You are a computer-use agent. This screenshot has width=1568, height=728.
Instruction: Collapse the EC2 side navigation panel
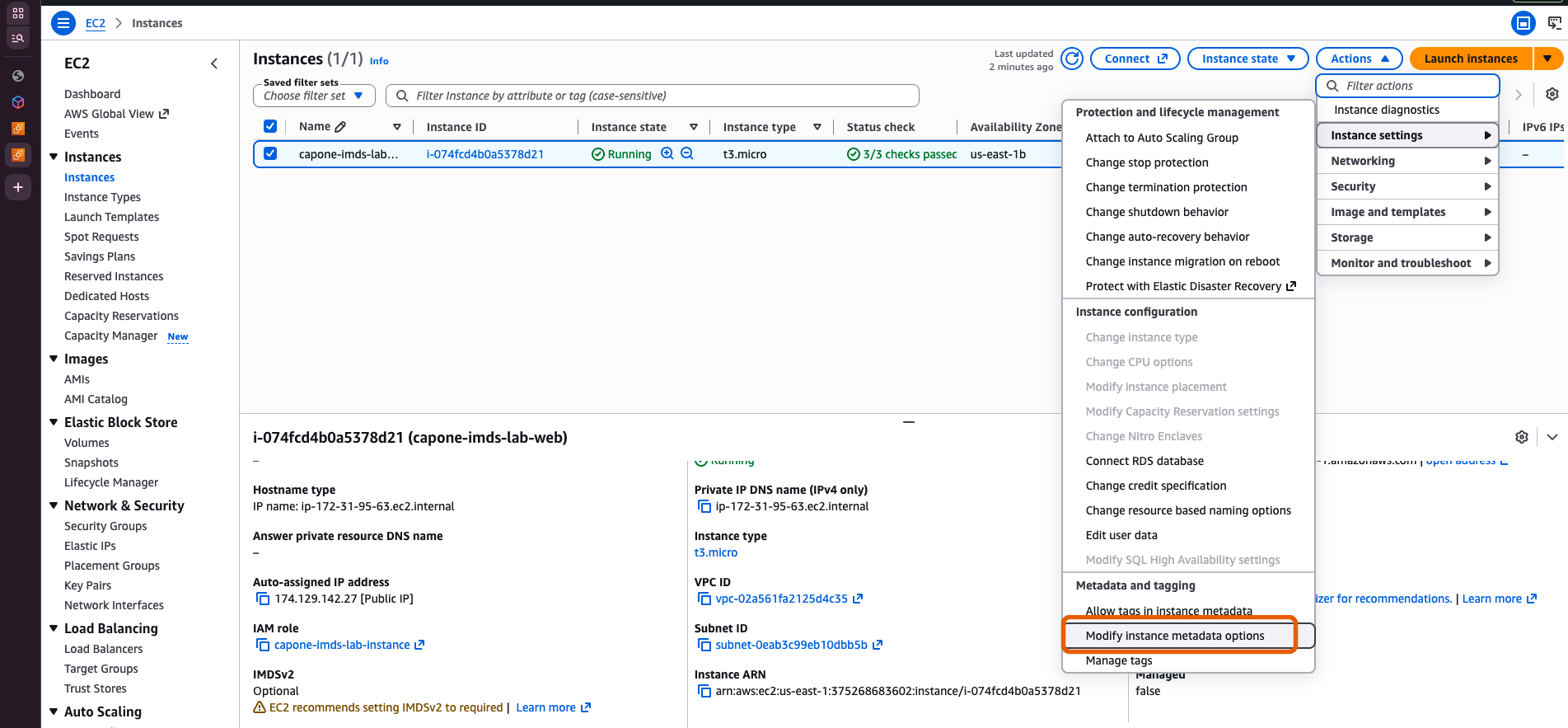(214, 63)
